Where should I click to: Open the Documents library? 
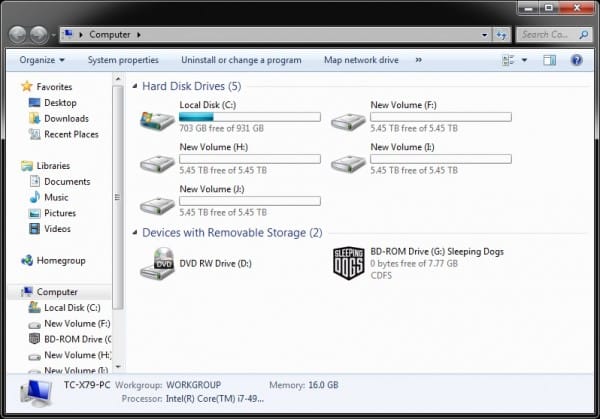67,181
